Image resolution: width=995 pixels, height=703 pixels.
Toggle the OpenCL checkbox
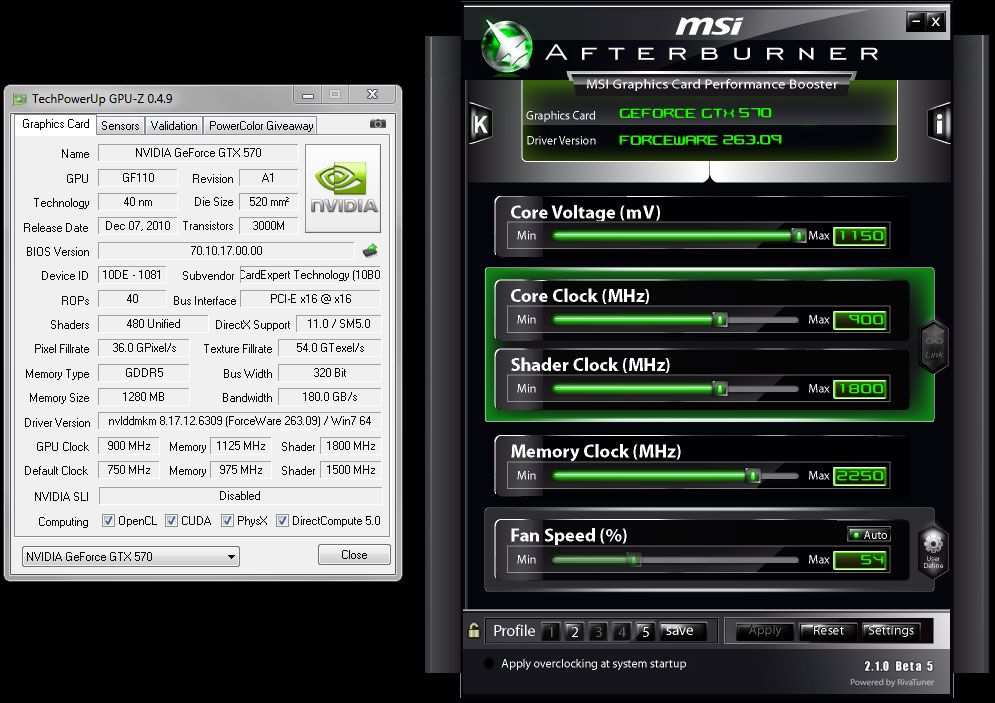tap(109, 521)
